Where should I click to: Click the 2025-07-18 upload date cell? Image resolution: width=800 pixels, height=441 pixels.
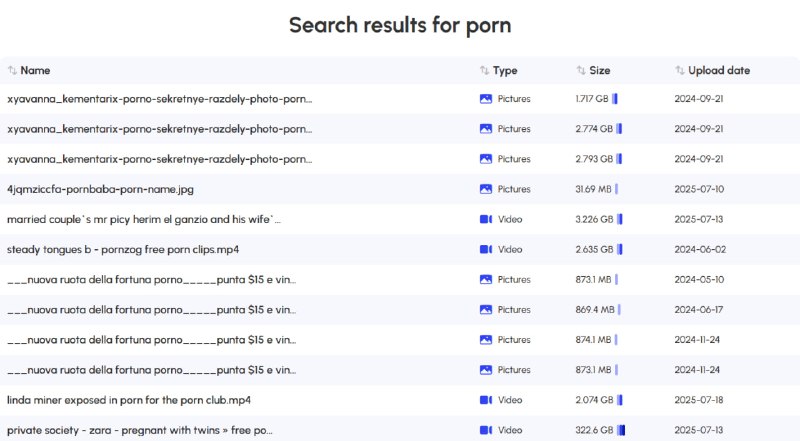(698, 400)
